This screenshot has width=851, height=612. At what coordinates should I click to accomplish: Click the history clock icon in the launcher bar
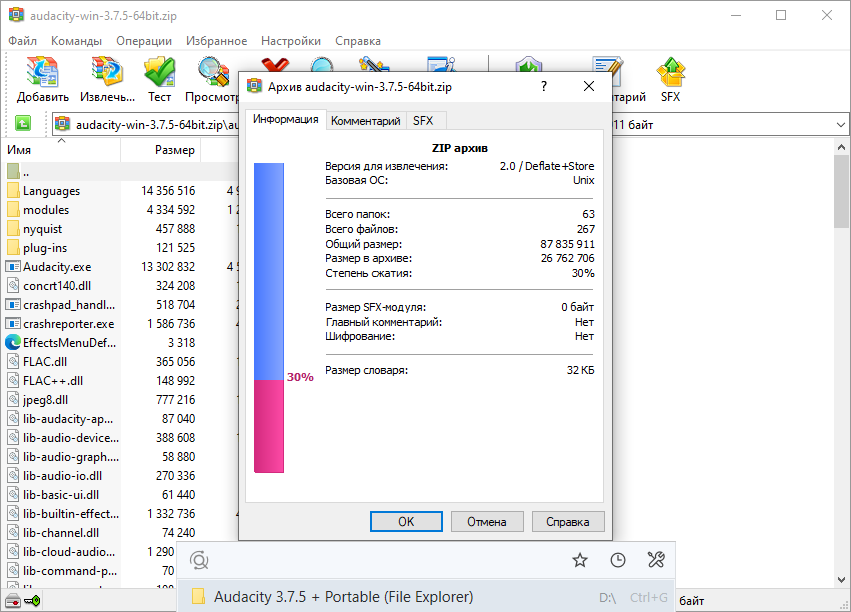tap(618, 560)
